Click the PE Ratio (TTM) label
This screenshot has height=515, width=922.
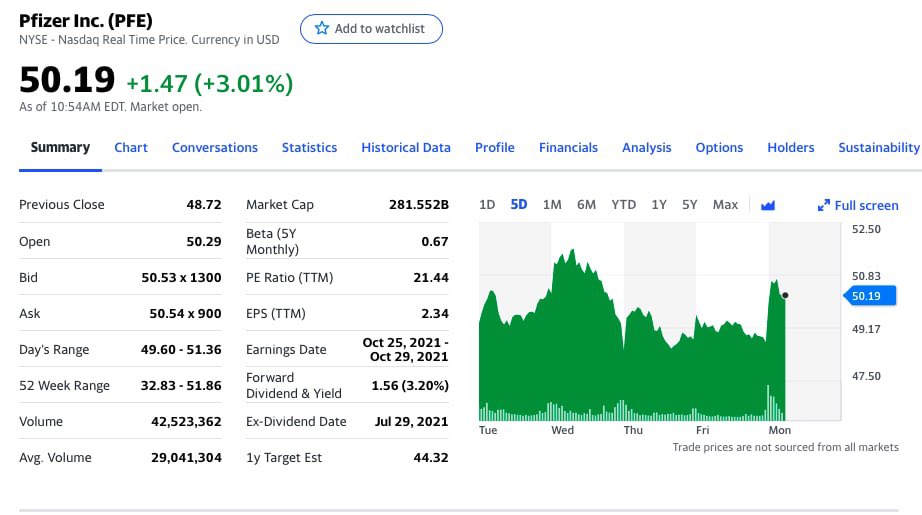289,277
